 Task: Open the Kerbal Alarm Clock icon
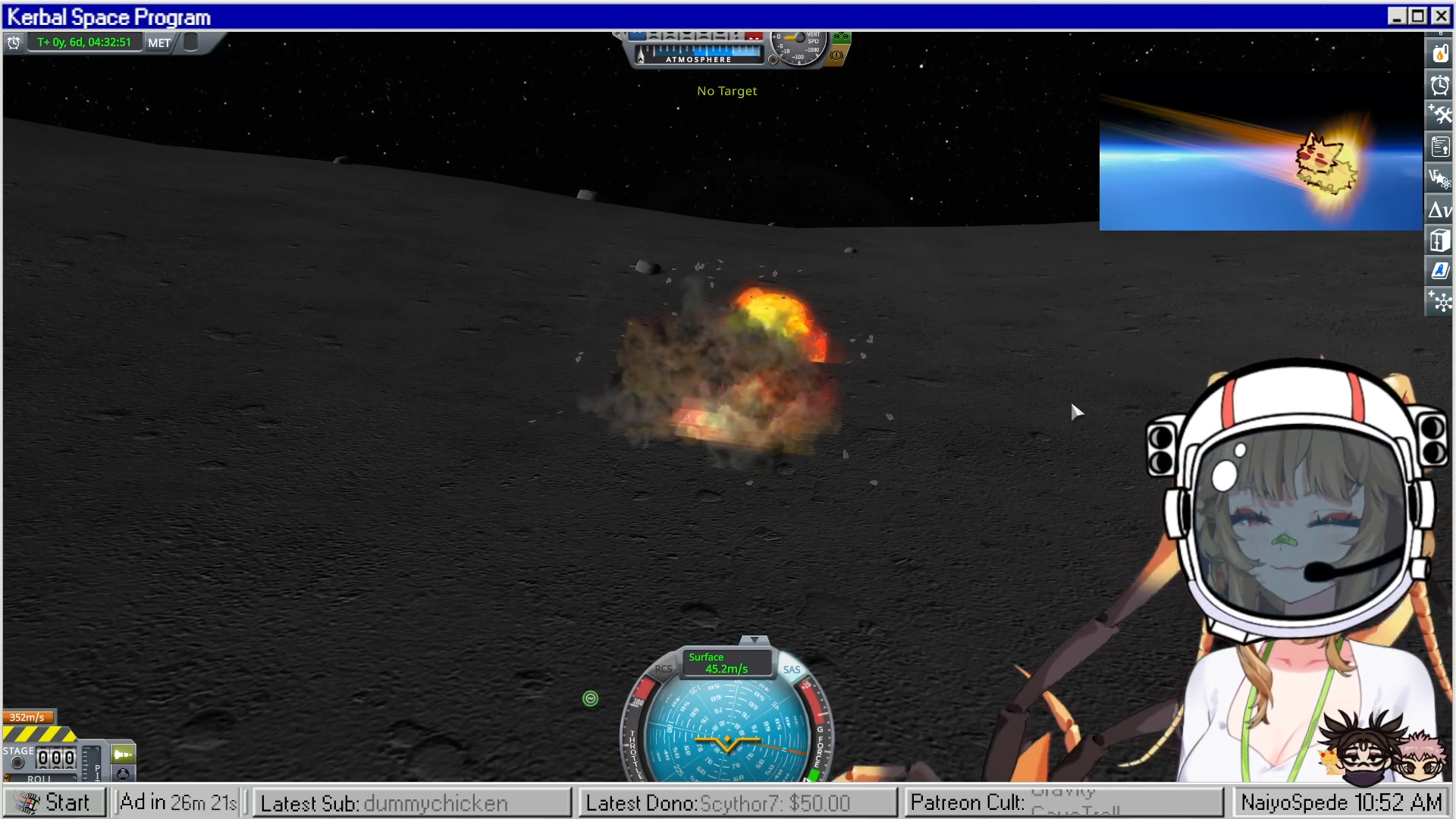coord(1440,85)
